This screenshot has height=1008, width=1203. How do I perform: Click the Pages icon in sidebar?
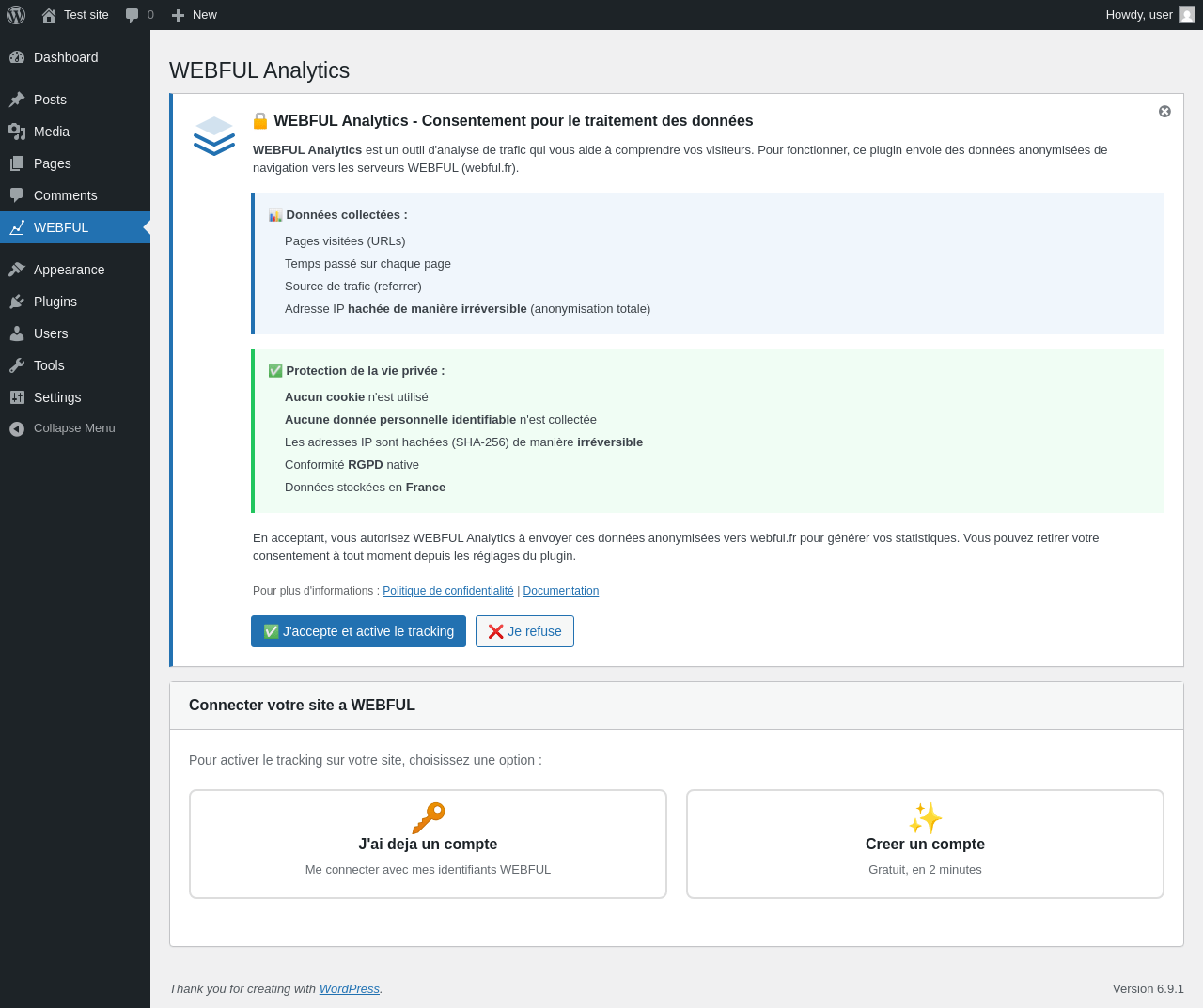pyautogui.click(x=17, y=163)
